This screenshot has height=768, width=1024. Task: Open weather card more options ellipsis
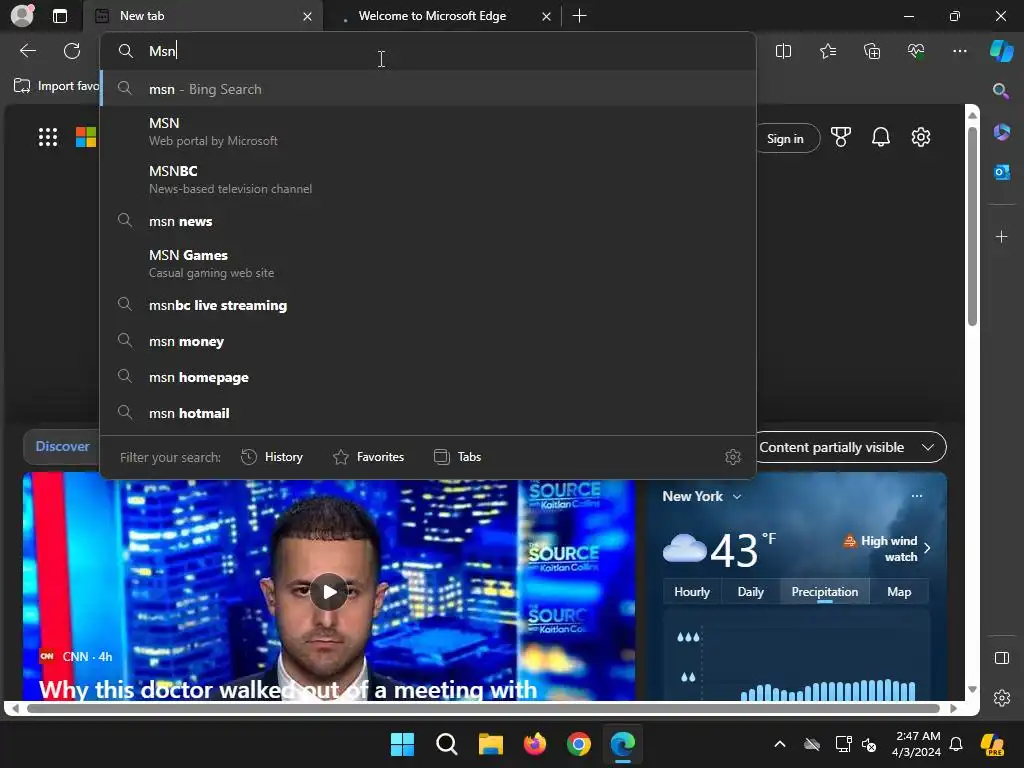tap(917, 496)
